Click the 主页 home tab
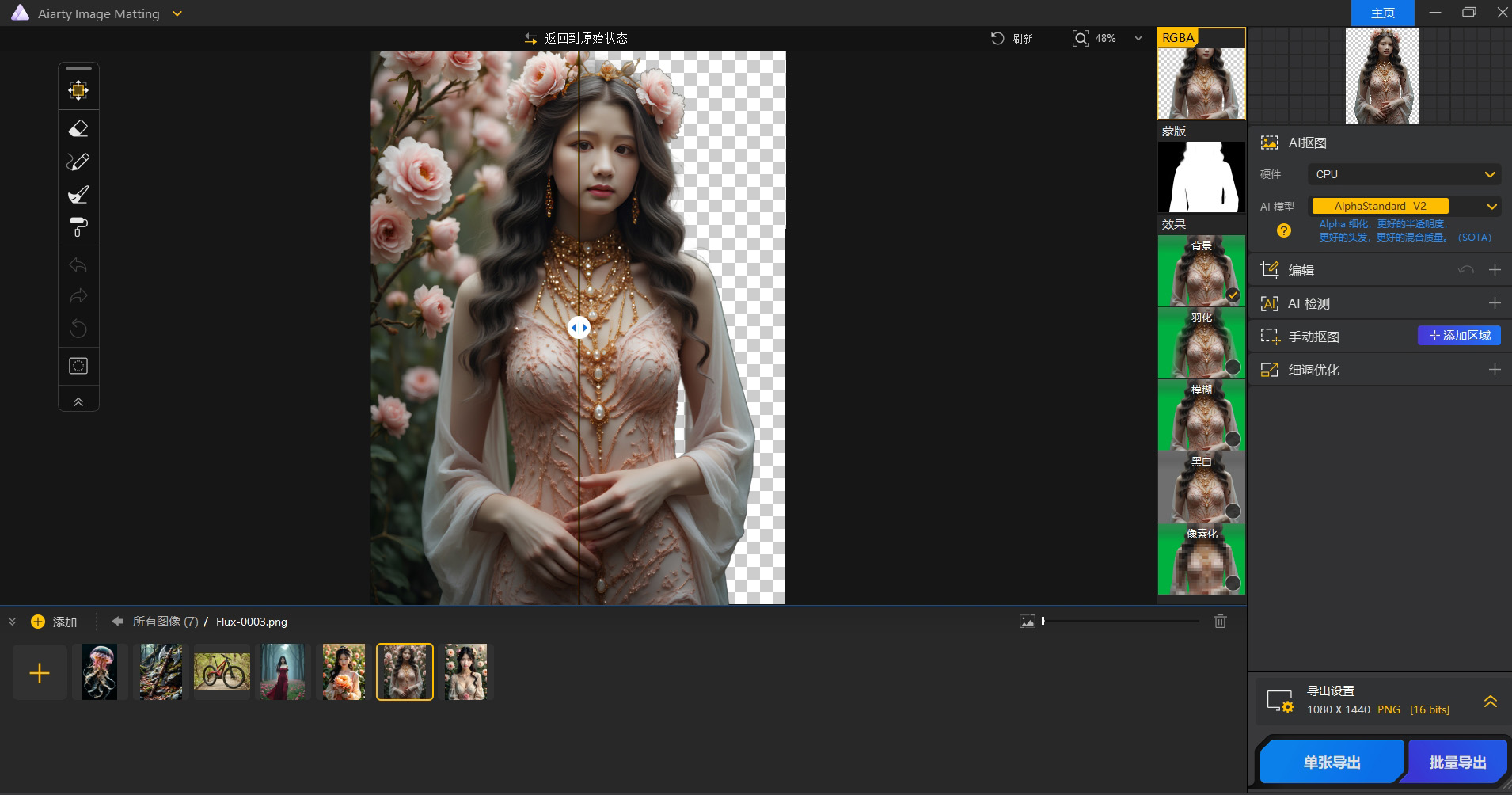Image resolution: width=1512 pixels, height=795 pixels. coord(1382,13)
